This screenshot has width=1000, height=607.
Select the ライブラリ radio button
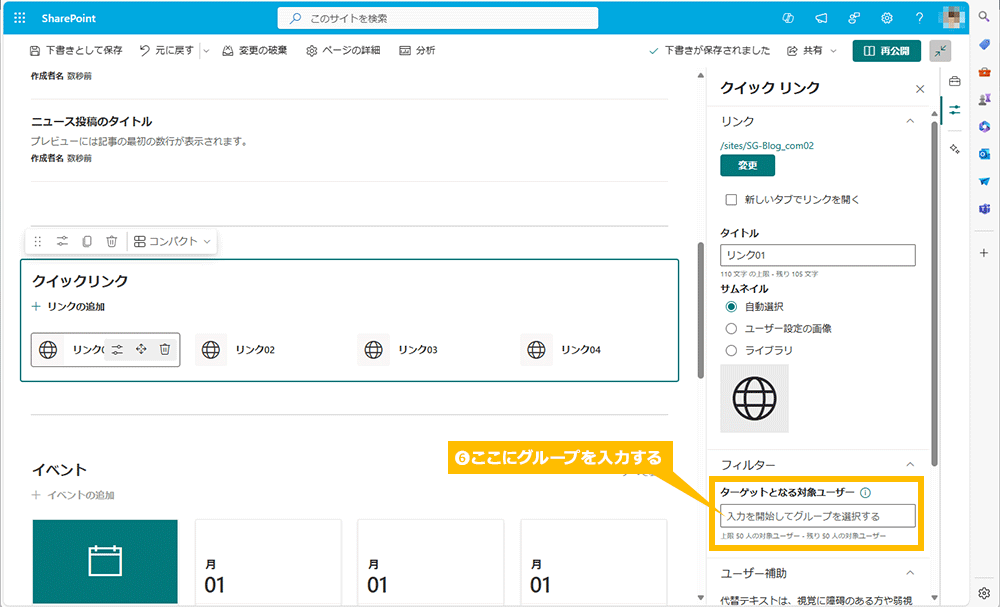point(731,350)
